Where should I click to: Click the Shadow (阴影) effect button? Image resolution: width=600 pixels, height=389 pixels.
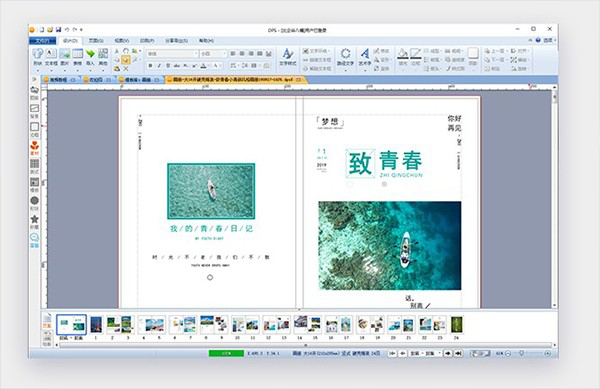[x=473, y=57]
